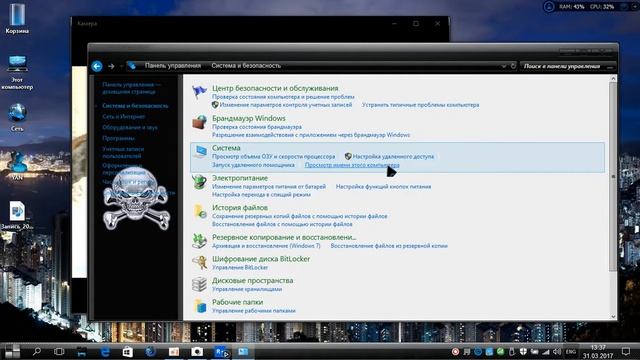Select Система и безопасность in the sidebar

[135, 106]
